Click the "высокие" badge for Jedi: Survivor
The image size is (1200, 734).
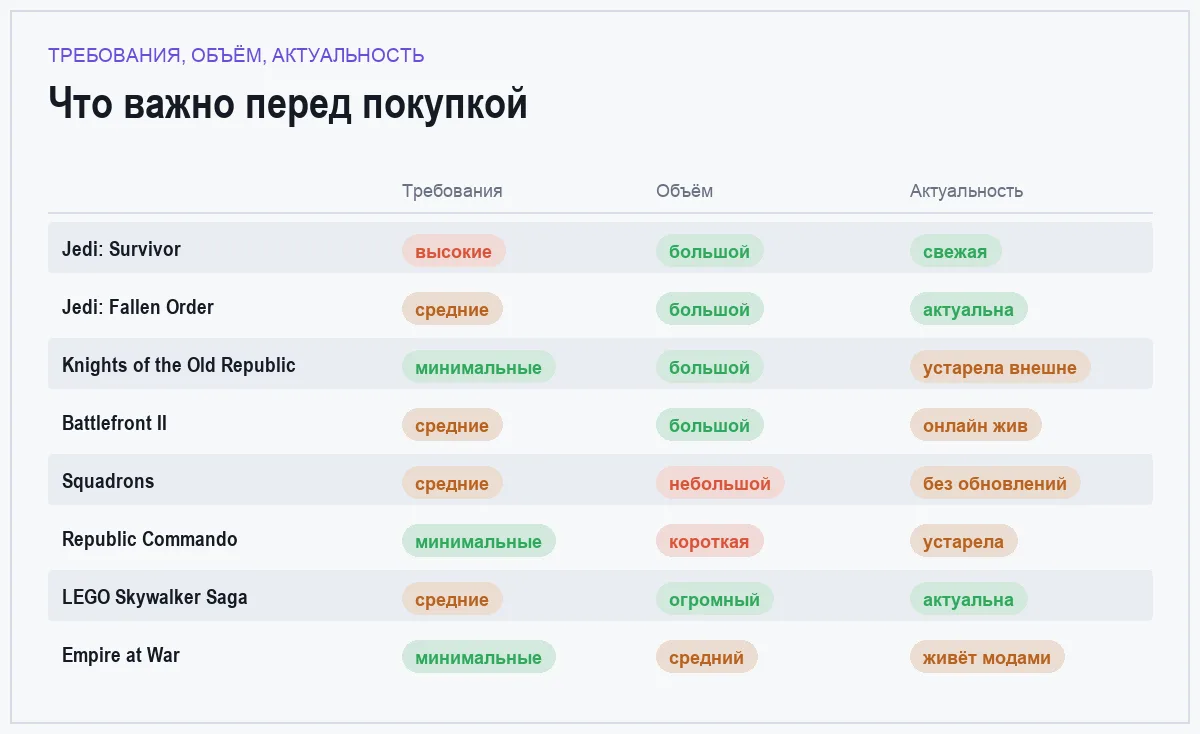tap(454, 251)
